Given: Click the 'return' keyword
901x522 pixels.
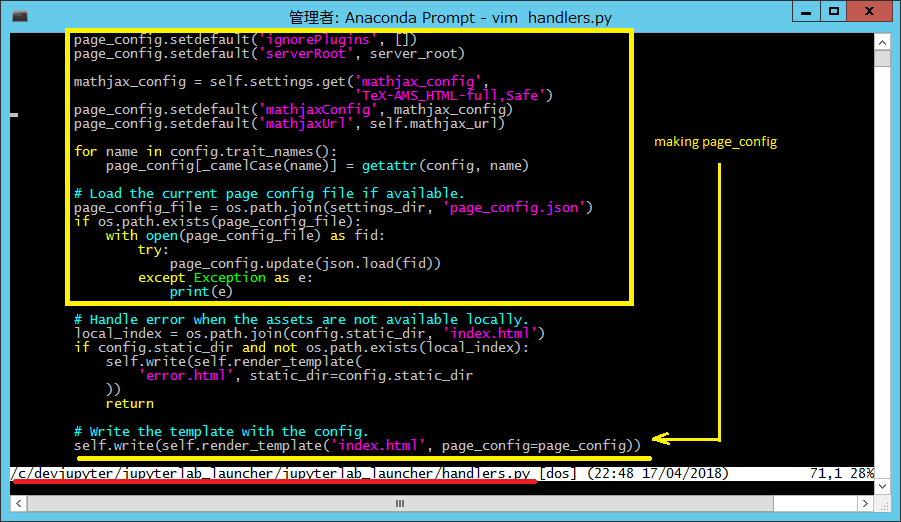Looking at the screenshot, I should click(129, 404).
